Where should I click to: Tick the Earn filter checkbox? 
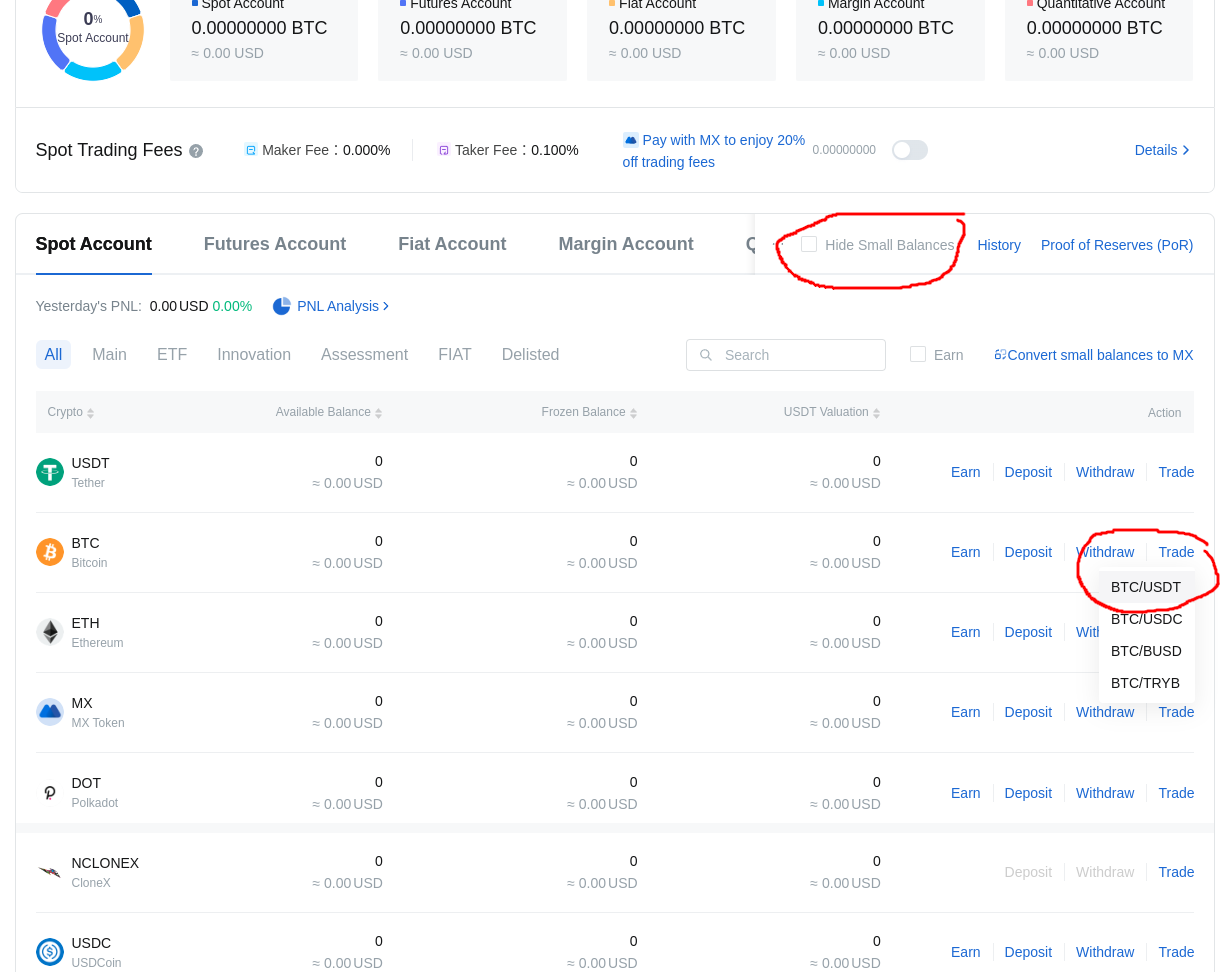click(918, 354)
